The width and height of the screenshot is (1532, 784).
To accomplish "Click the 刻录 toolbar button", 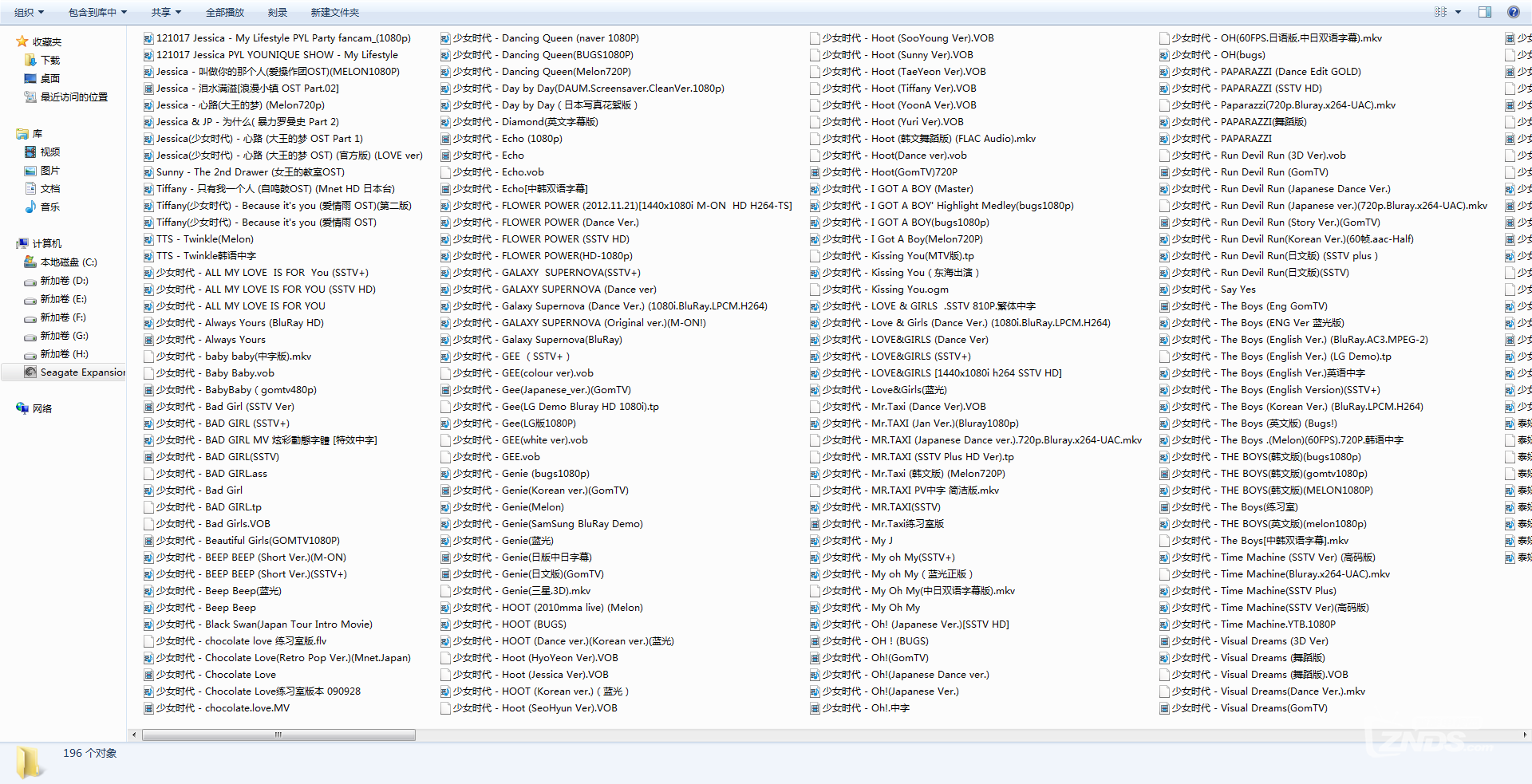I will pyautogui.click(x=277, y=12).
